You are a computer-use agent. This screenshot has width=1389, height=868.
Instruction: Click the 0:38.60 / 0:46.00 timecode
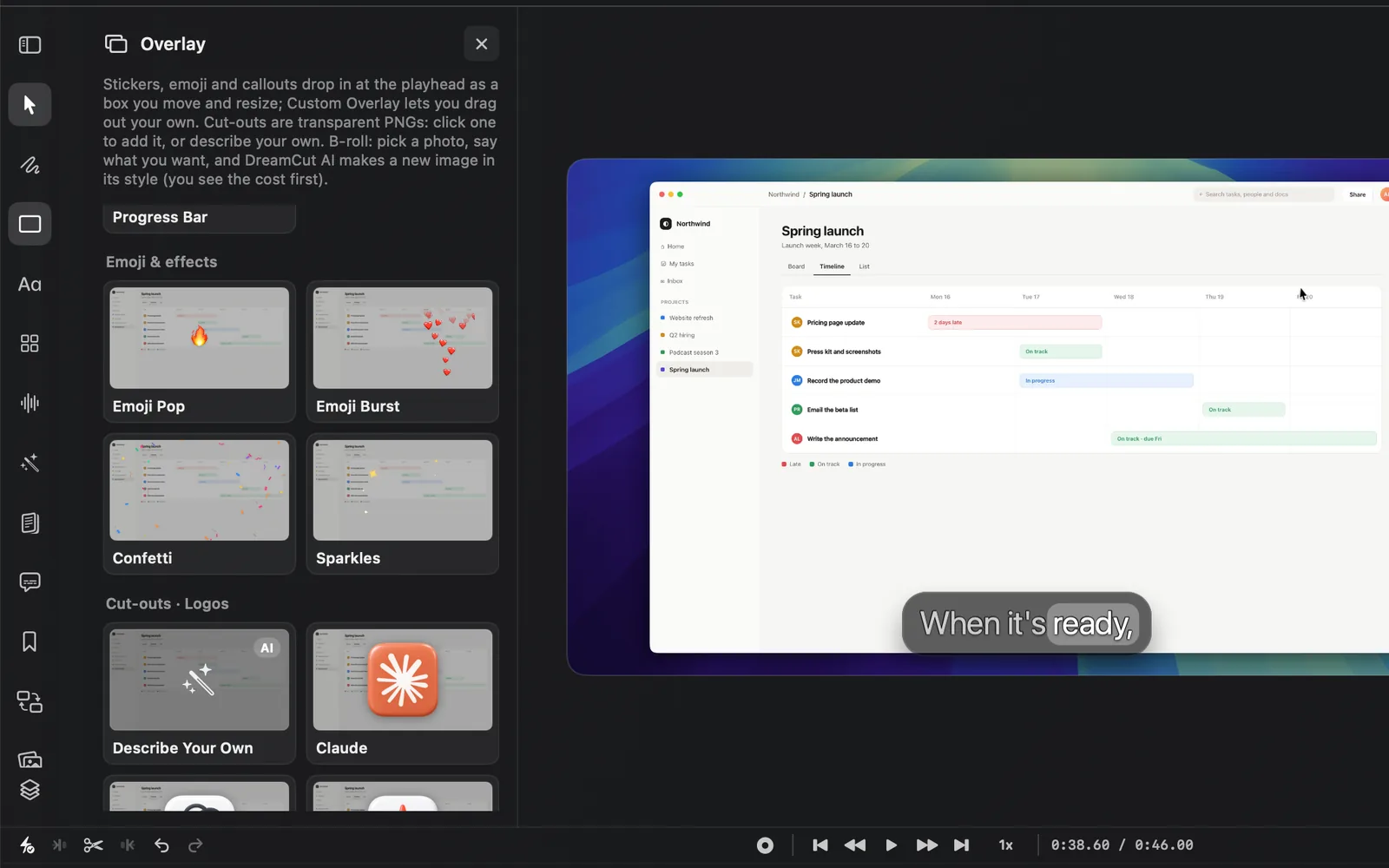1122,845
